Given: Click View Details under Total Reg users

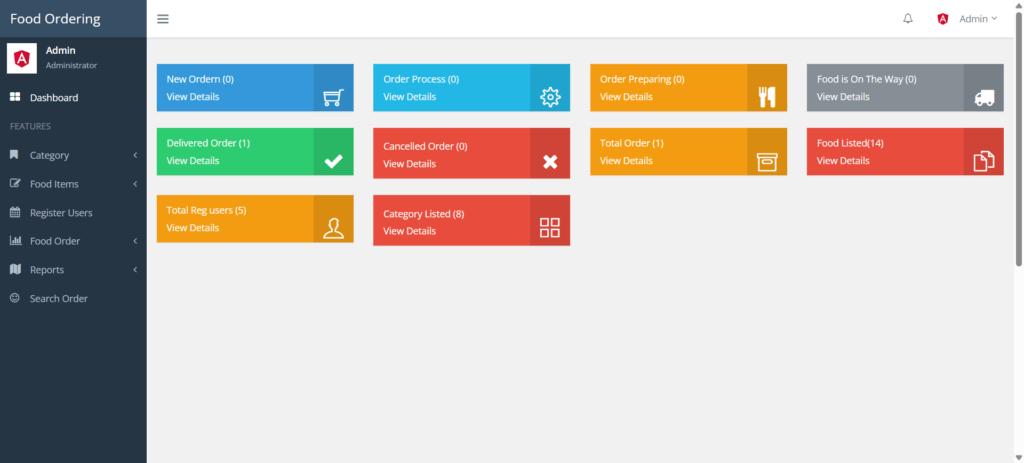Looking at the screenshot, I should [192, 228].
